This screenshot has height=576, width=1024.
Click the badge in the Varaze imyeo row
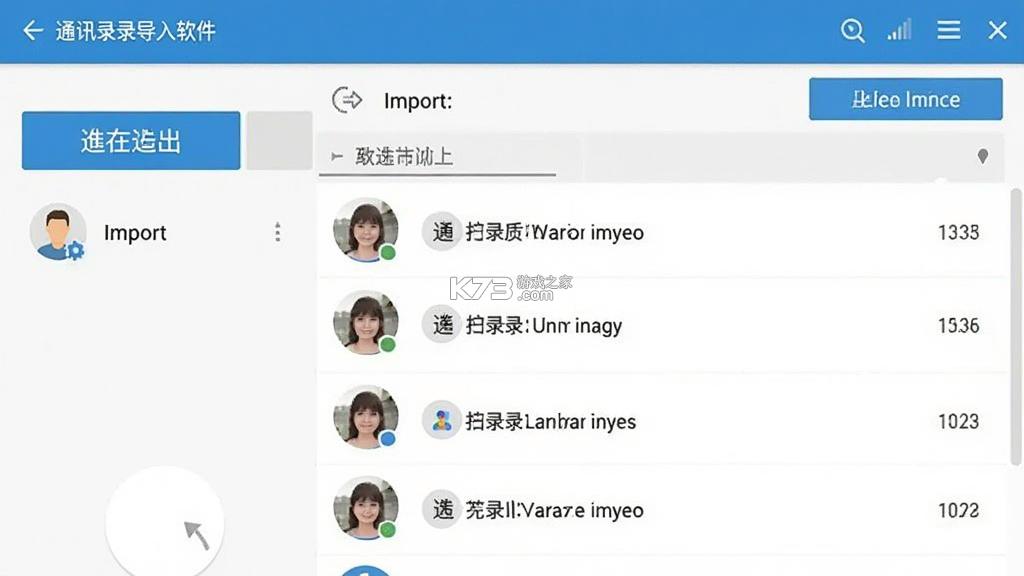tap(442, 509)
